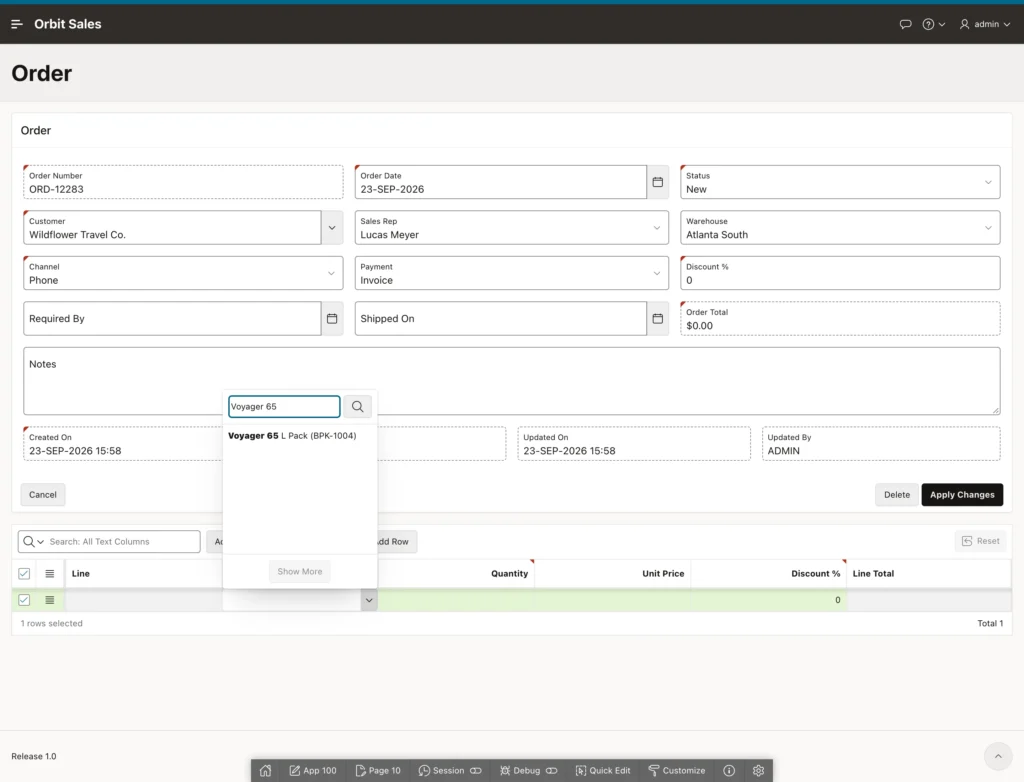Click Order Total value $0.00
The image size is (1024, 782).
699,326
